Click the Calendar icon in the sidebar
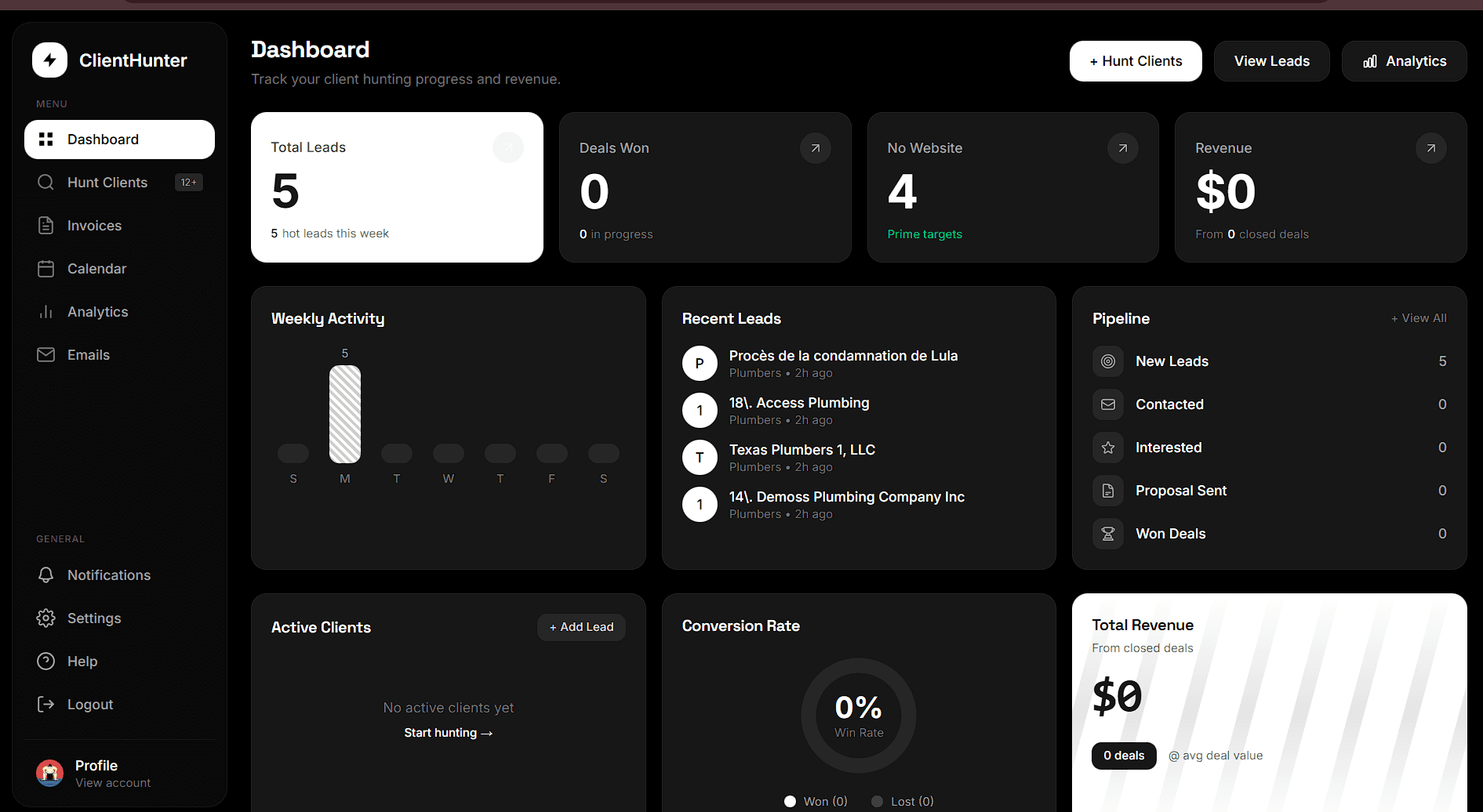 tap(46, 268)
